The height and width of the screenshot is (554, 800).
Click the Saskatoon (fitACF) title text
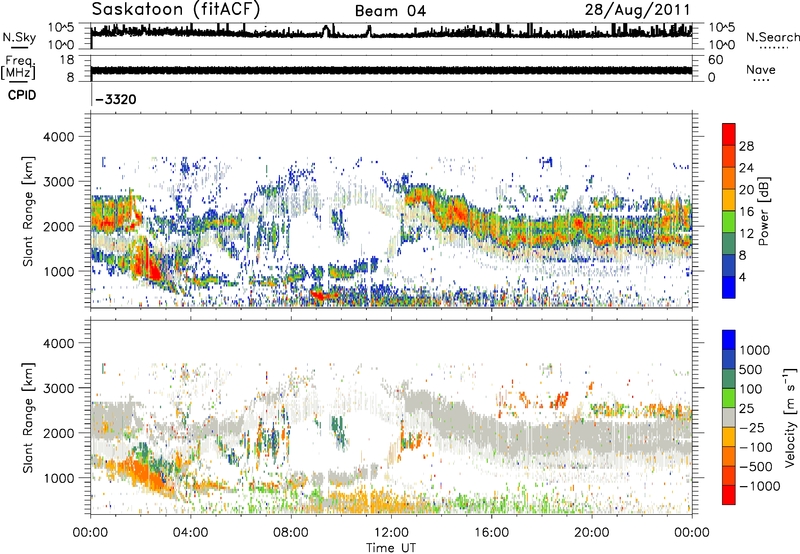coord(176,9)
